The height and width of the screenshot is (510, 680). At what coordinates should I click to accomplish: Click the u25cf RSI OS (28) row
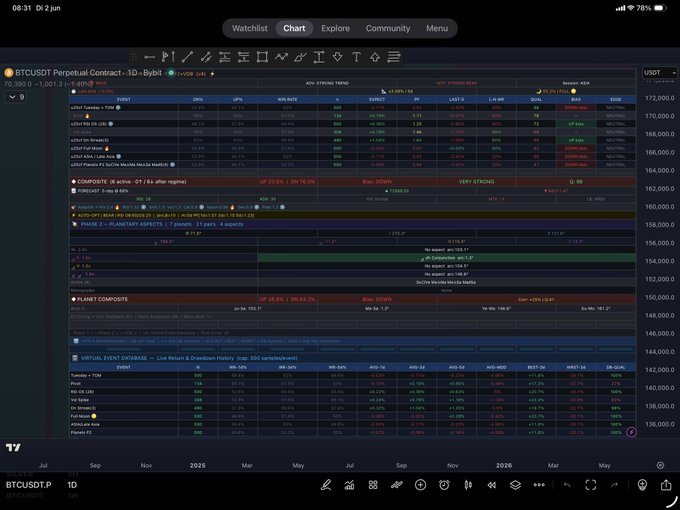coord(353,124)
